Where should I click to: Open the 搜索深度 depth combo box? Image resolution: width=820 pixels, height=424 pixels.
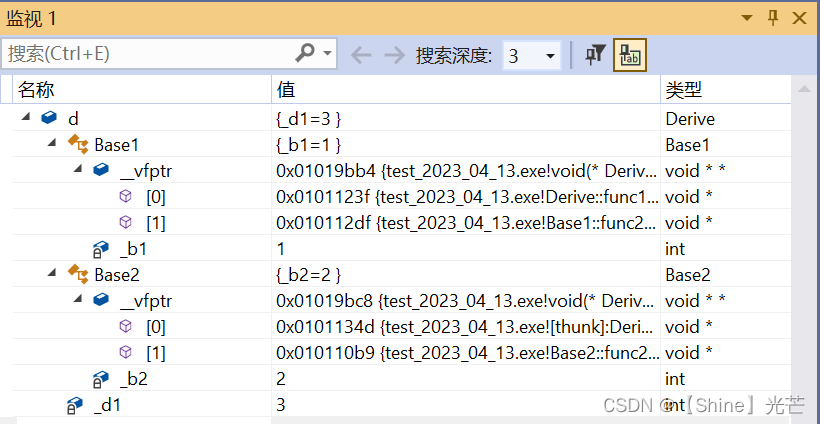tap(532, 55)
